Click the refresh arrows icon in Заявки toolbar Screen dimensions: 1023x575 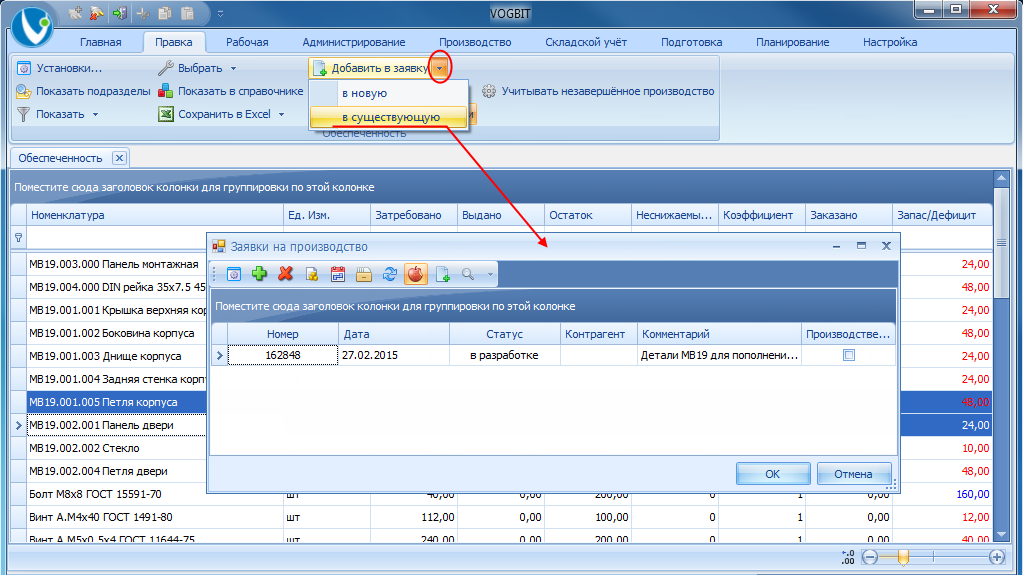pyautogui.click(x=389, y=274)
